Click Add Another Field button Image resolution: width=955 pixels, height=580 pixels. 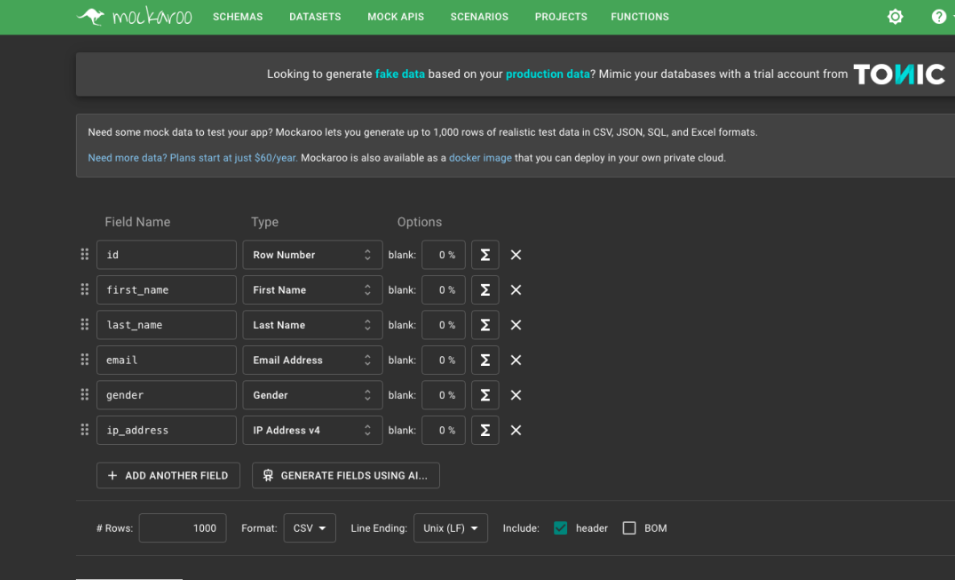point(168,475)
